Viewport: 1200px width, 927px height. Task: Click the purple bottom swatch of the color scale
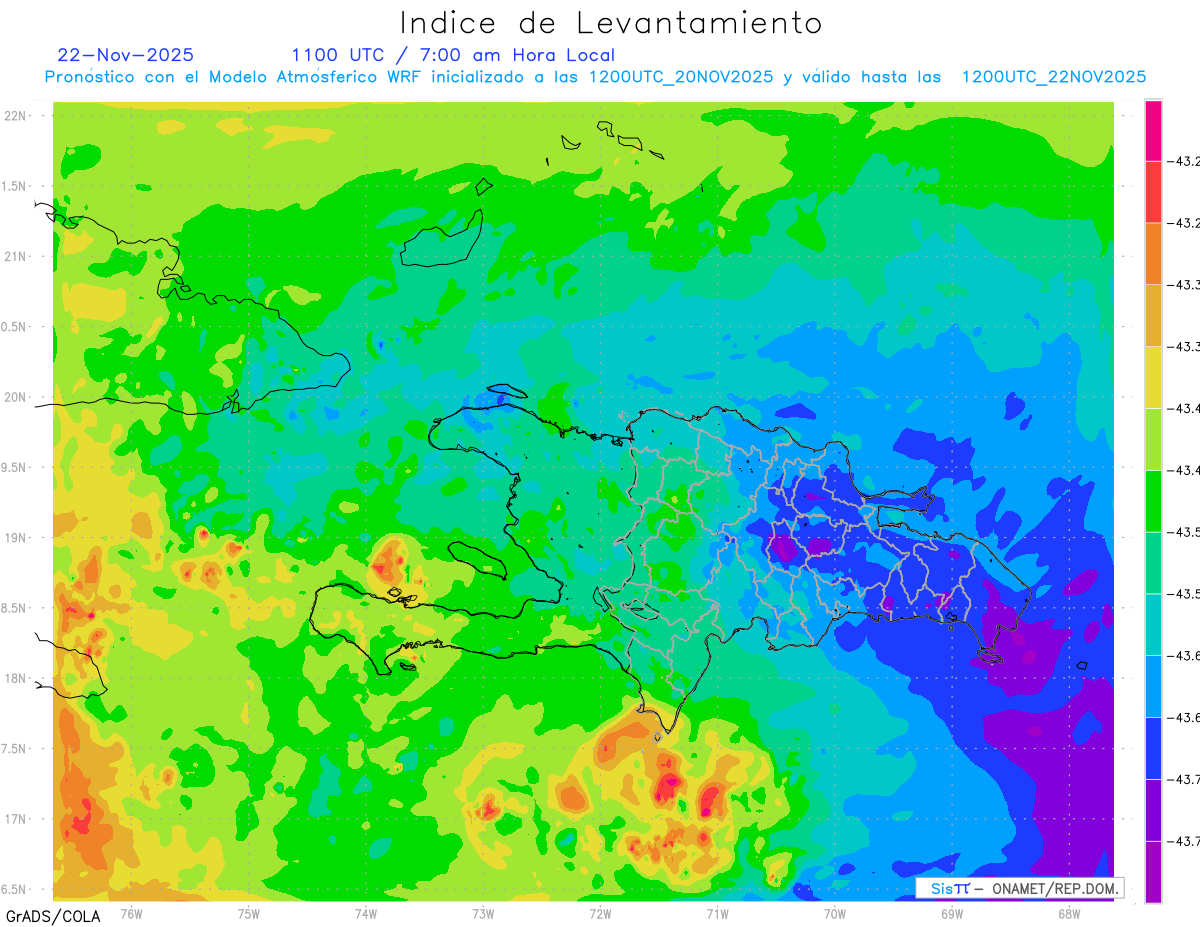point(1153,872)
